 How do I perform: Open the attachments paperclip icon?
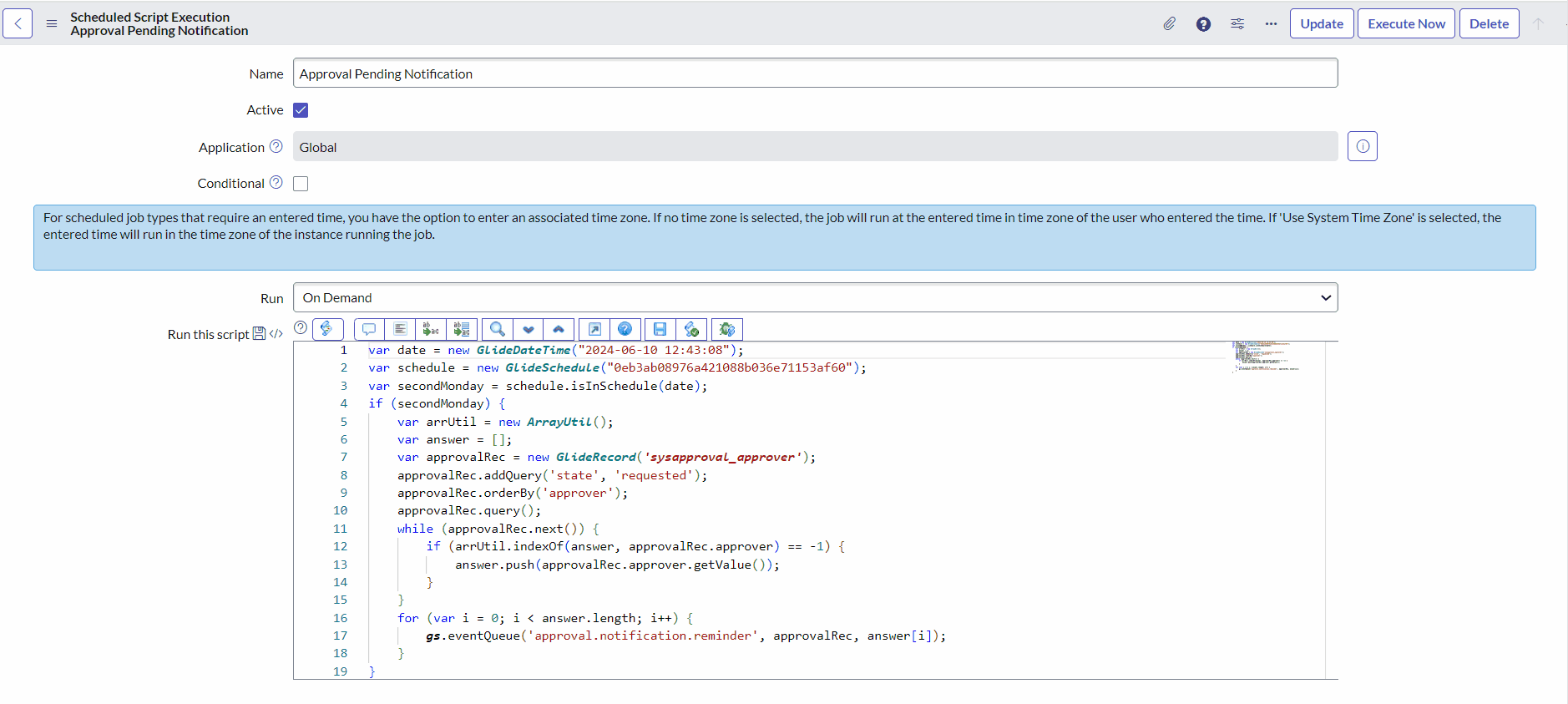pos(1169,23)
